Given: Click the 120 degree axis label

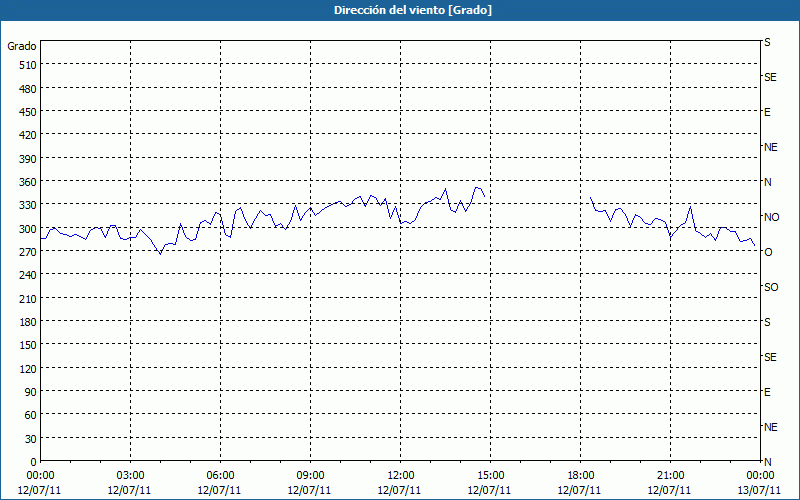Looking at the screenshot, I should point(28,369).
